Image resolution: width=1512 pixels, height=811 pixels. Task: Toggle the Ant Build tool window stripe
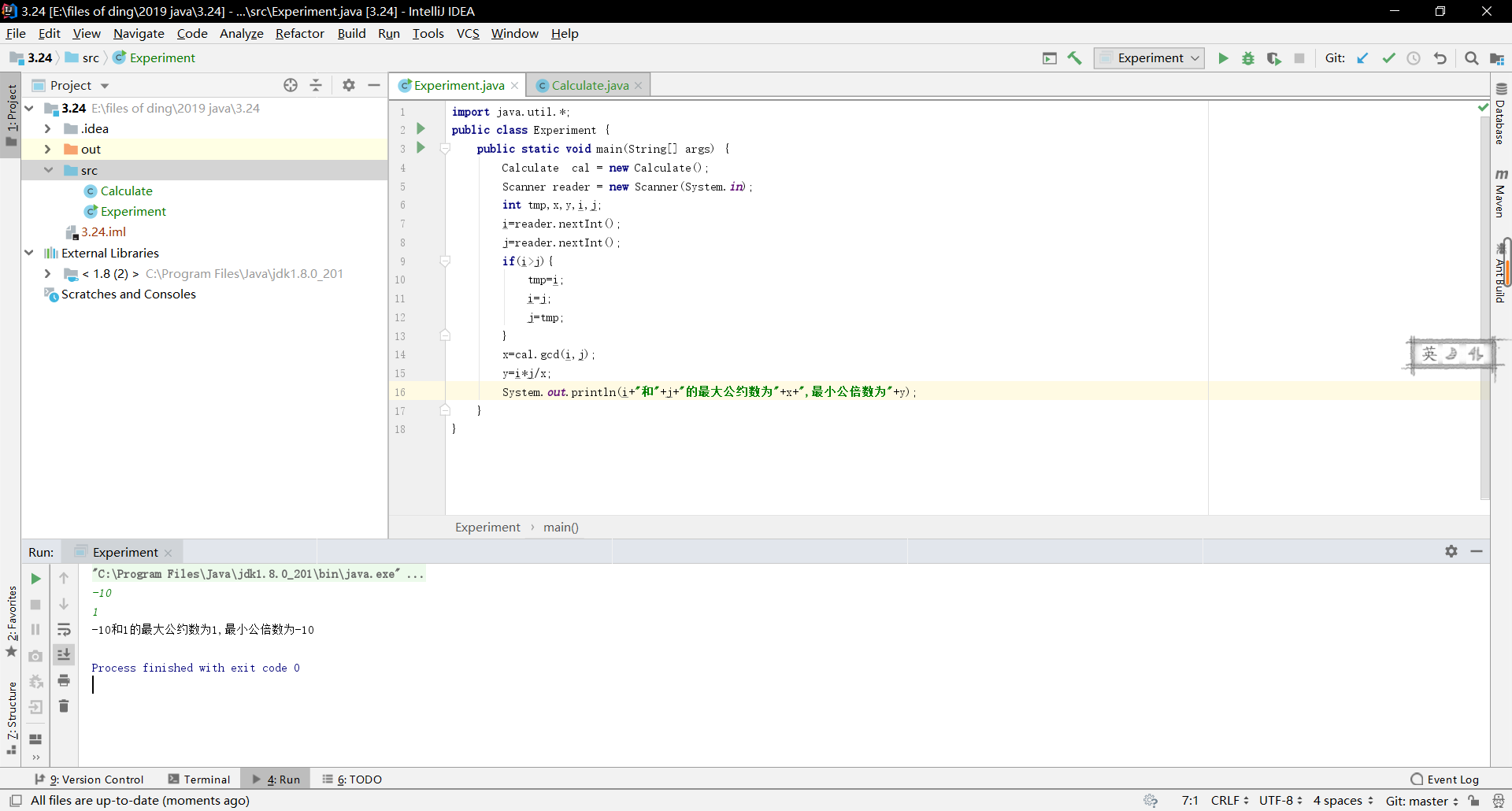(x=1501, y=272)
